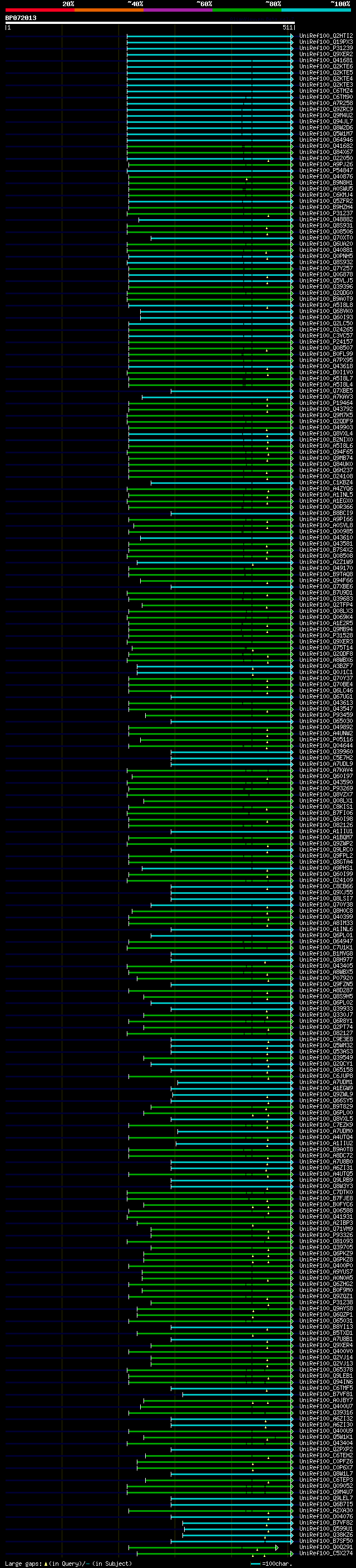This screenshot has width=356, height=1568.
Task: Select hit label UniRef100_Q7Y257
Action: (325, 269)
